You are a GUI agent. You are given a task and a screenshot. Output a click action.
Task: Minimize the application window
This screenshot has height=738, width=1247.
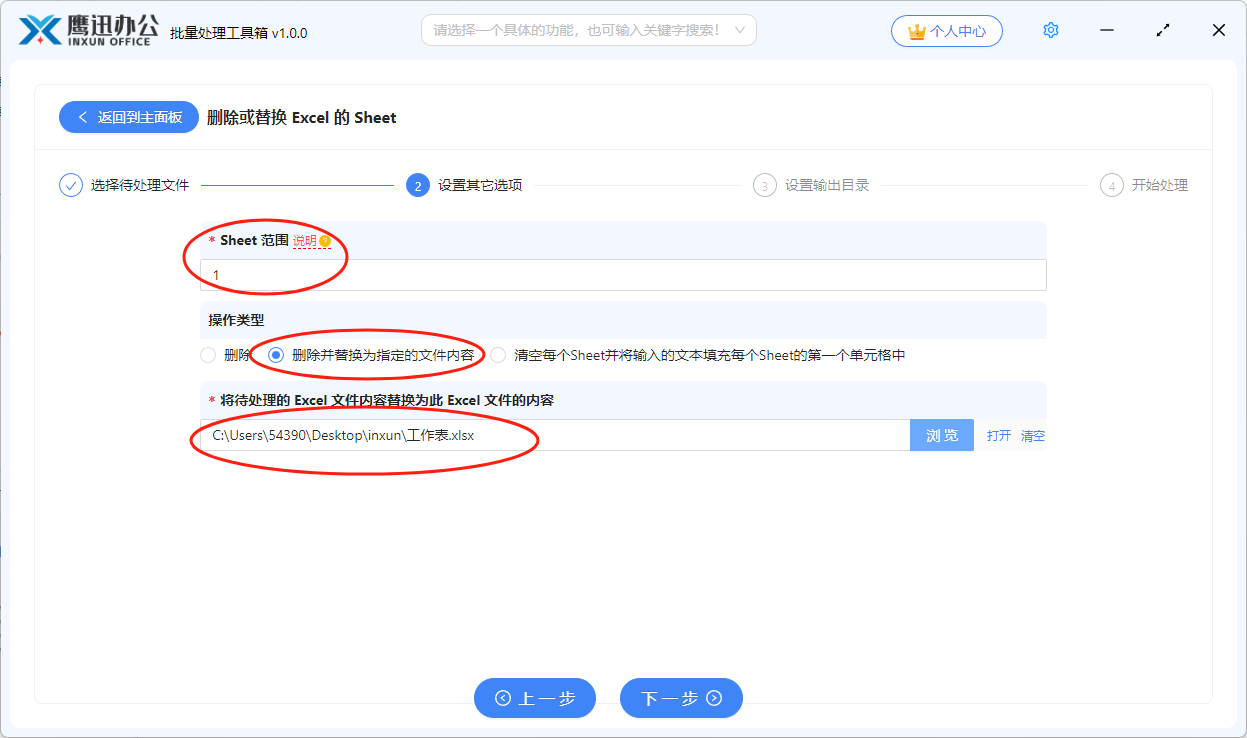1107,30
